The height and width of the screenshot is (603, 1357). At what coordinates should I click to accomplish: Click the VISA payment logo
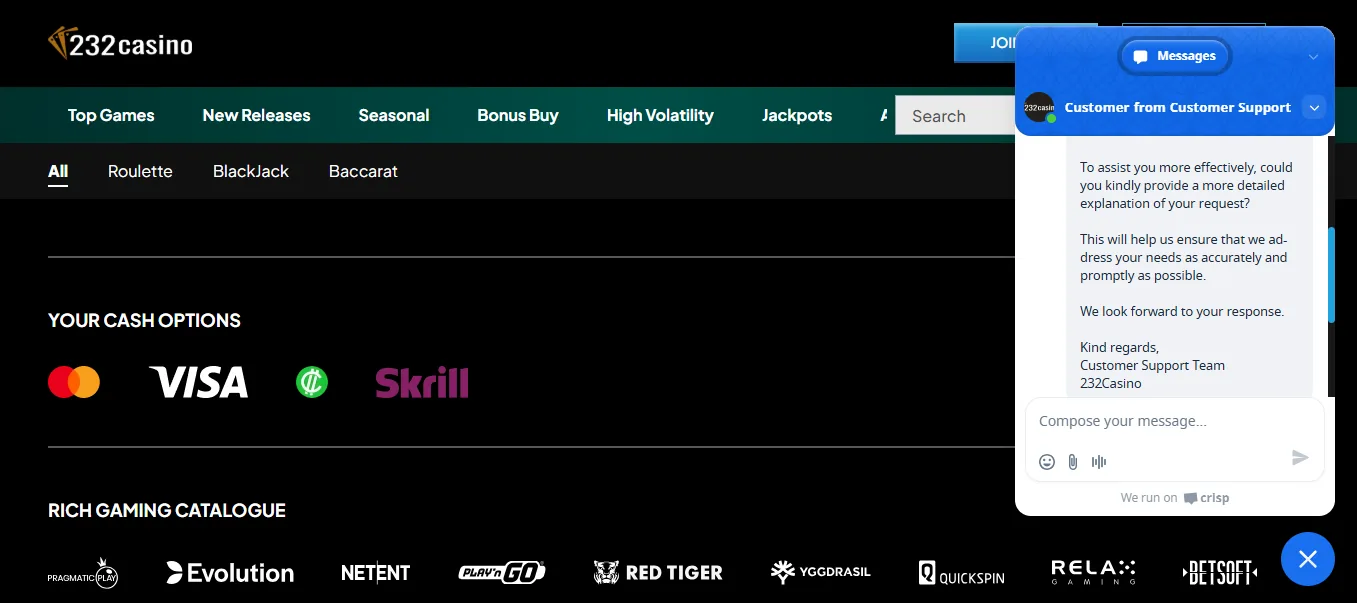point(198,382)
